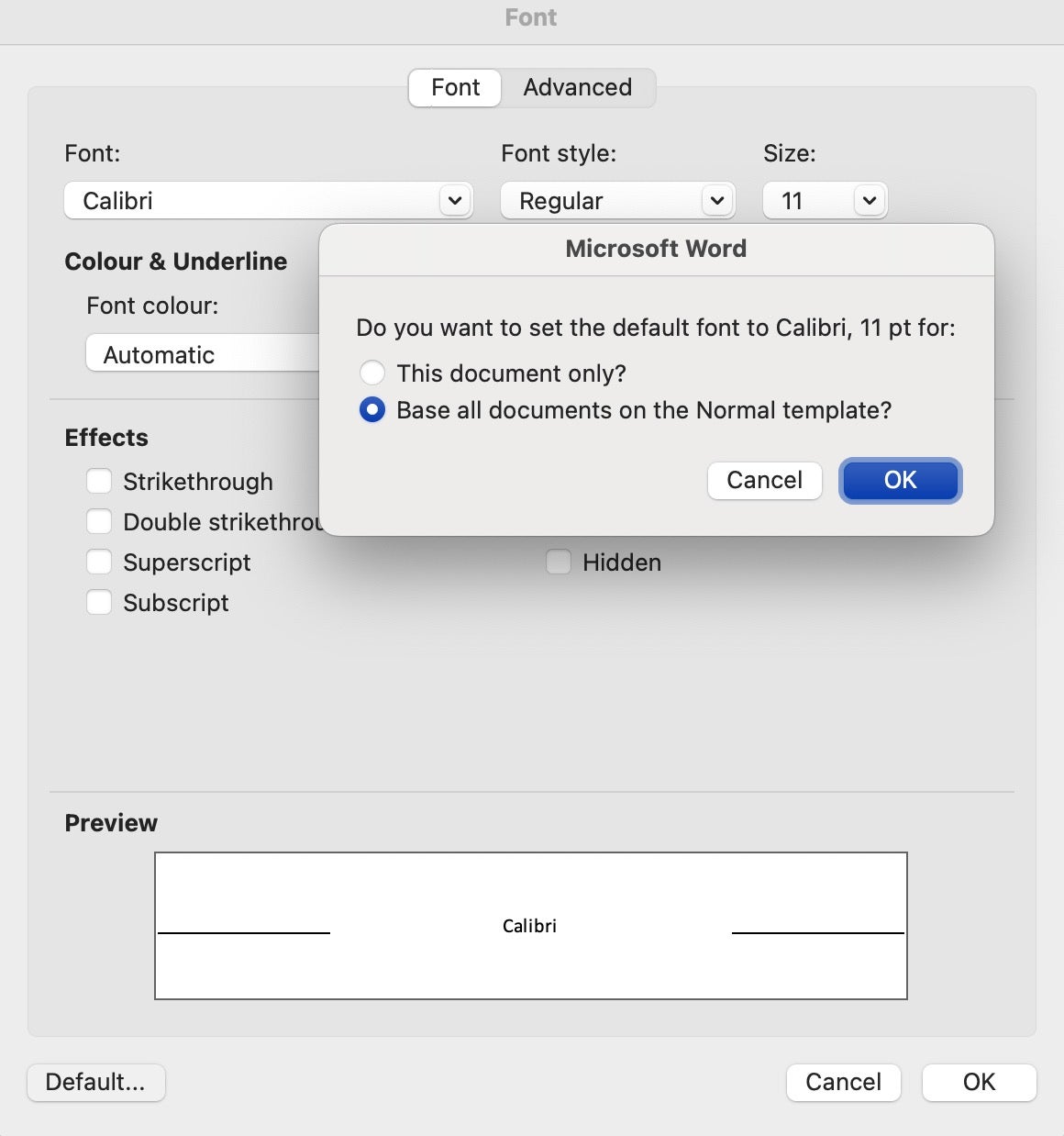Tick the Double strikethrough checkbox
This screenshot has height=1136, width=1064.
[x=99, y=522]
